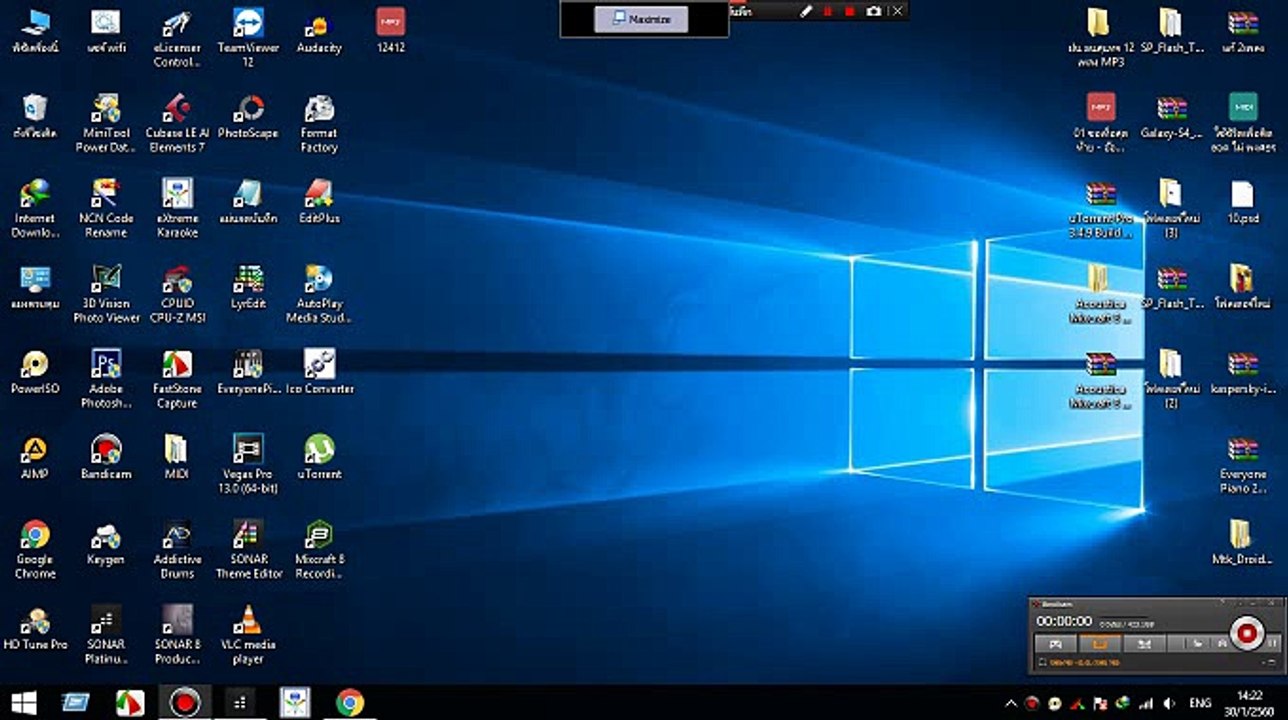
Task: Select the SONAR Theme Editor icon
Action: point(248,549)
